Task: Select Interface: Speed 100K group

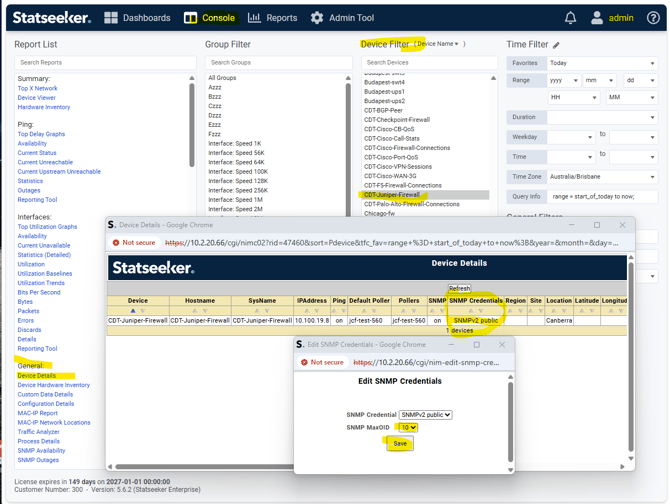Action: pyautogui.click(x=238, y=172)
